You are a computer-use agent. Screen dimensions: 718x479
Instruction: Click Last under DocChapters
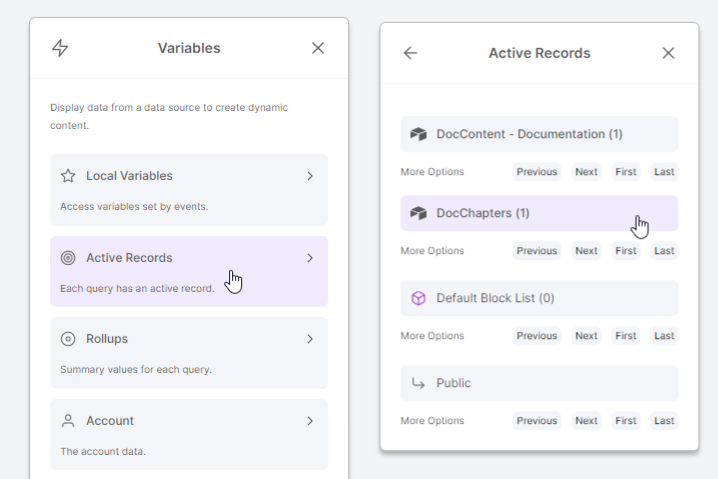(664, 251)
